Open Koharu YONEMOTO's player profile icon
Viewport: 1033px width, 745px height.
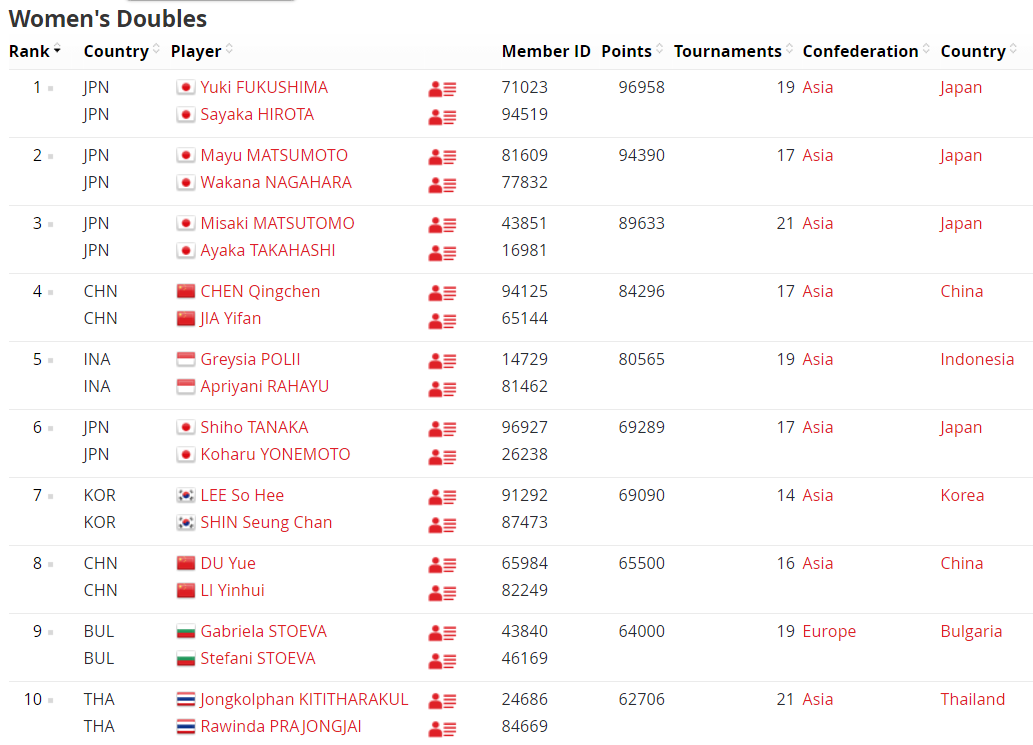click(x=442, y=457)
